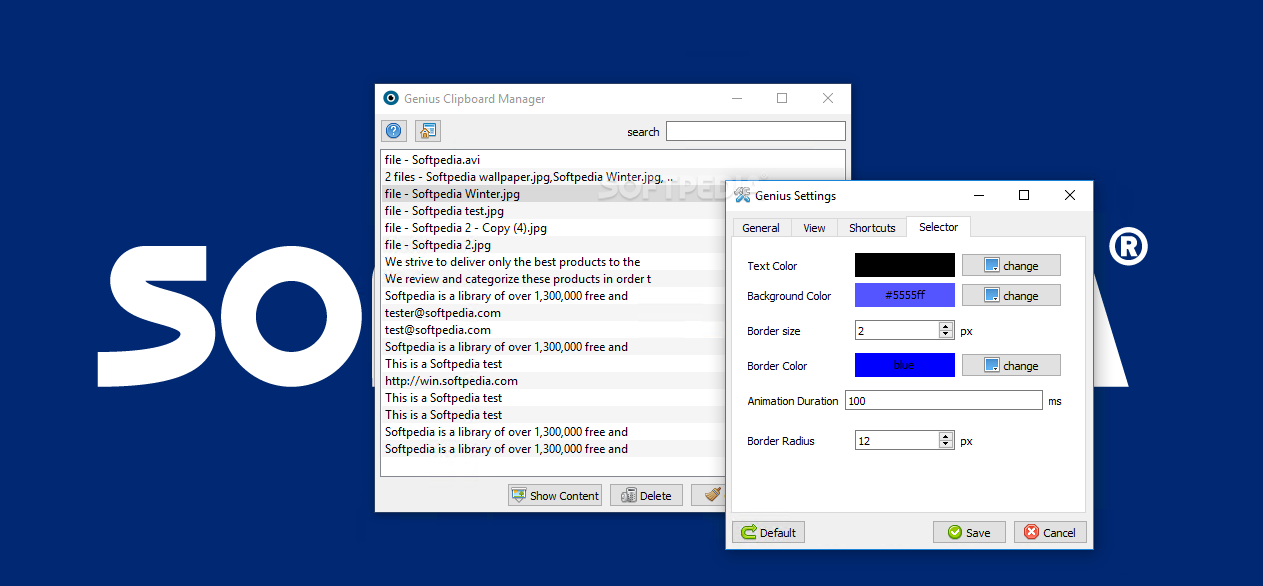Click the #5555ff Background Color swatch
Viewport: 1263px width, 586px height.
coord(905,295)
